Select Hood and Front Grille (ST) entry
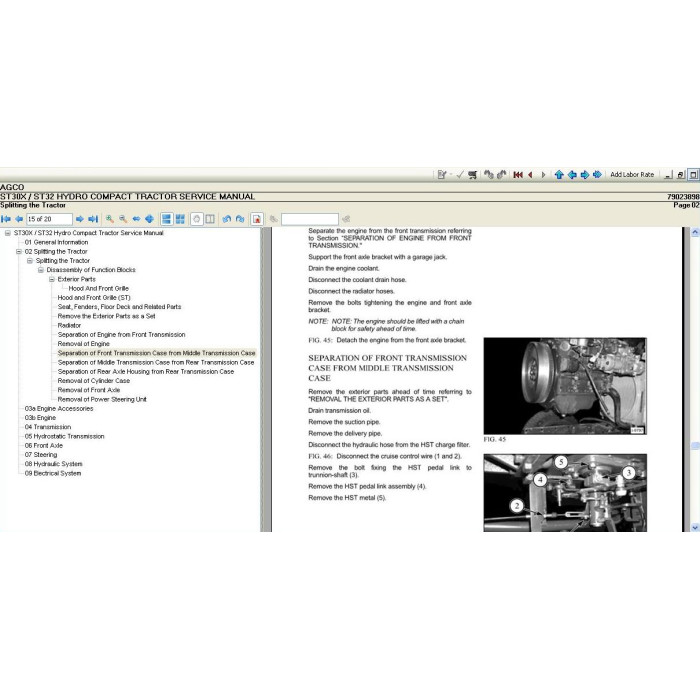 point(94,298)
